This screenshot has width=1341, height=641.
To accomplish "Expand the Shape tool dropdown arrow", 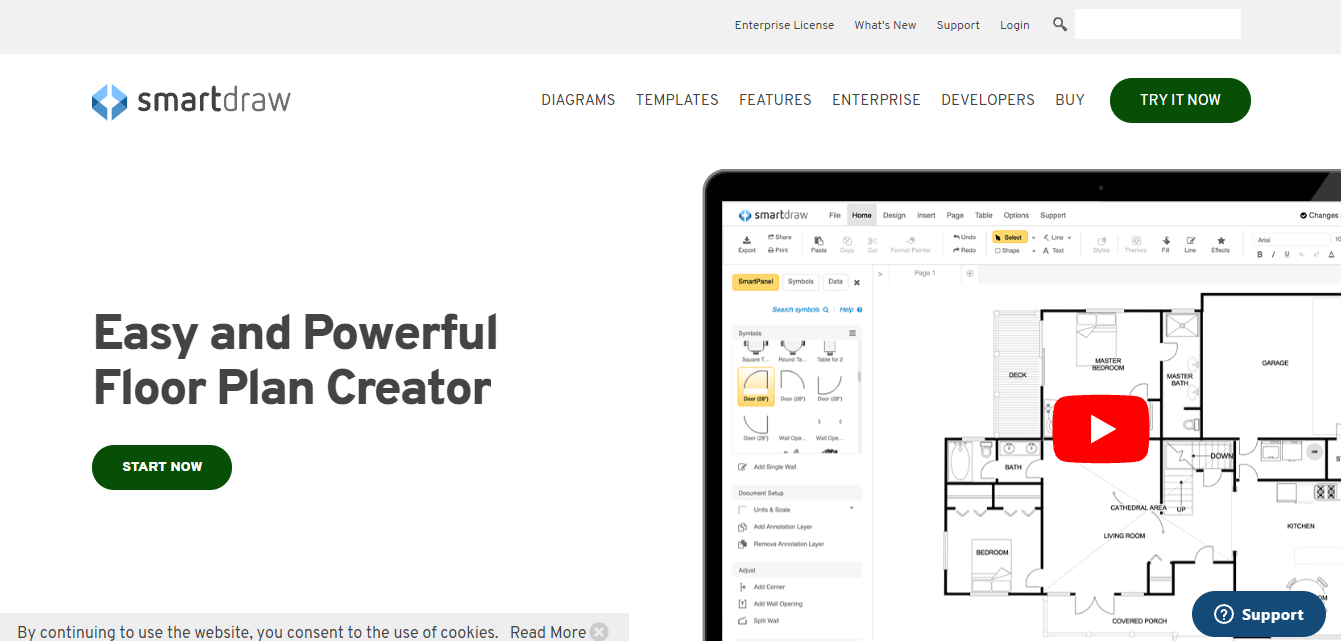I will [1033, 251].
